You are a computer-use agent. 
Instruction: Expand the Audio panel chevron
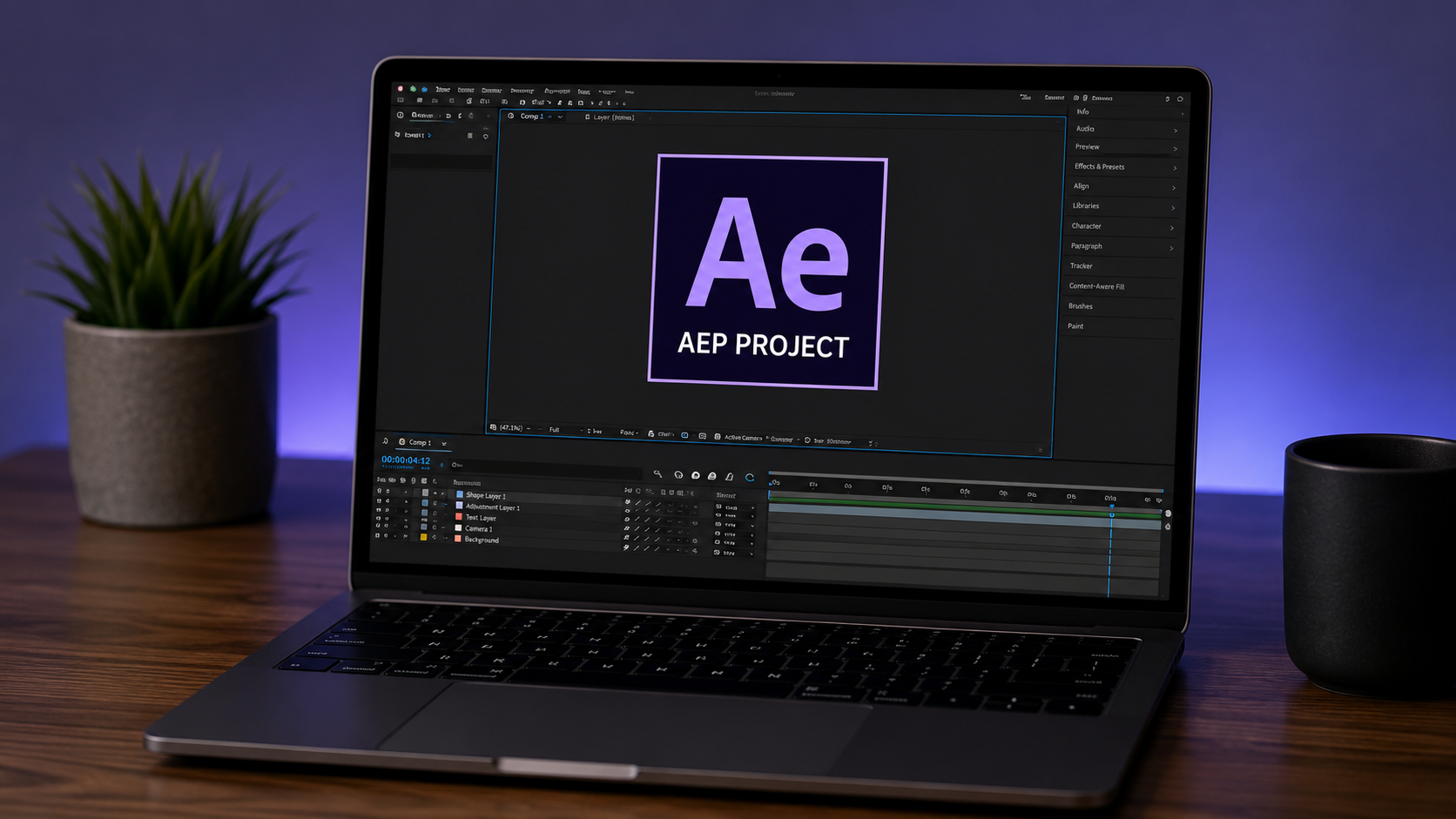1176,131
